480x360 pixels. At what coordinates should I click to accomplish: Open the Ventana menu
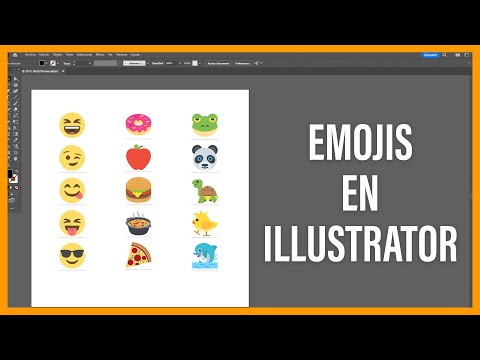pyautogui.click(x=121, y=55)
